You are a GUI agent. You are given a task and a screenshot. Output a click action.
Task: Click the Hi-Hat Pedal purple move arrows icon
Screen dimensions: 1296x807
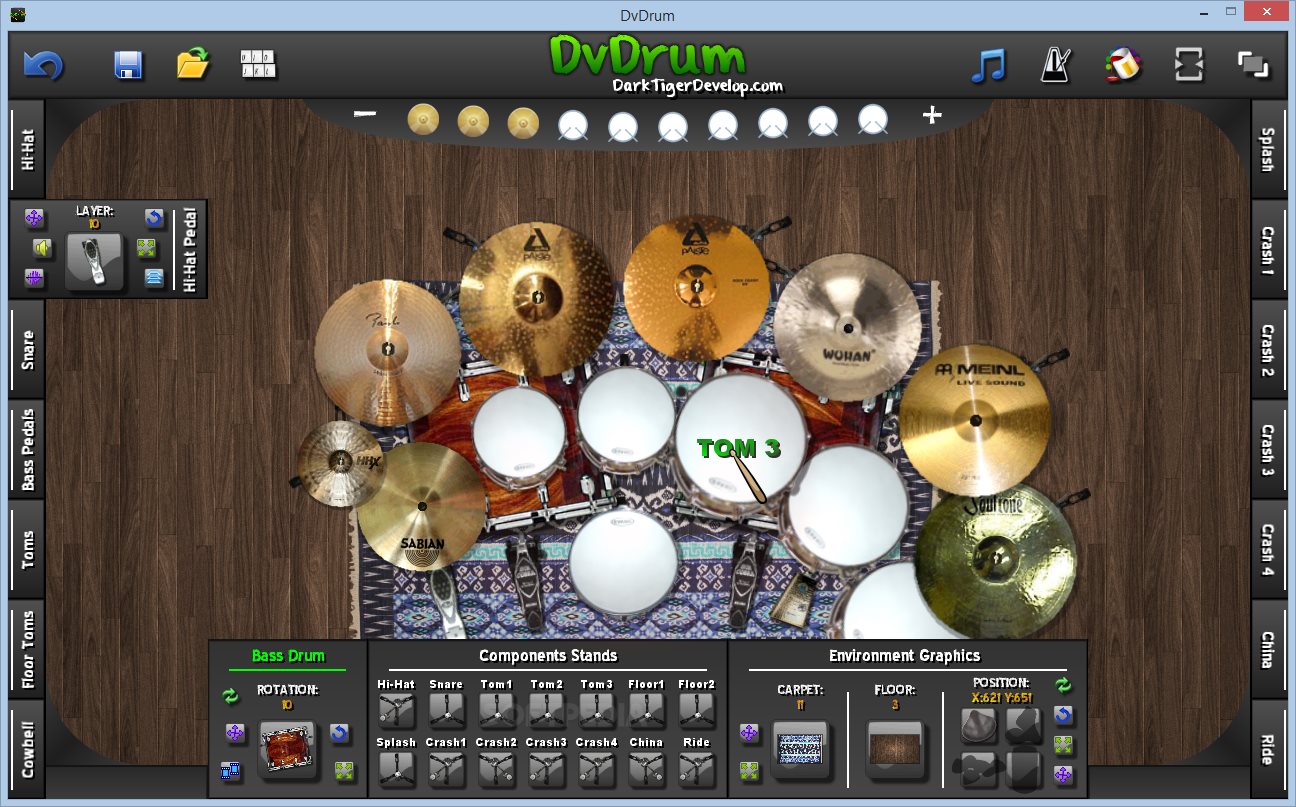33,218
